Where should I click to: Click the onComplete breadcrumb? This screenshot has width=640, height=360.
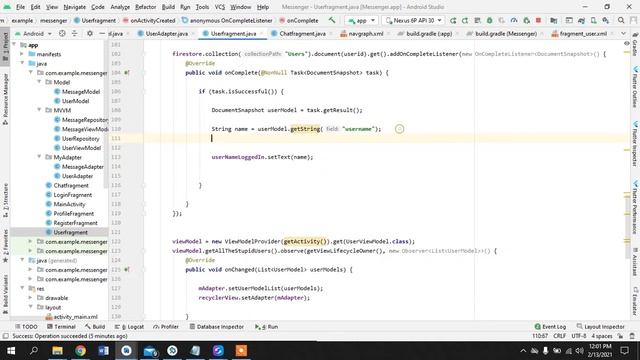[299, 20]
